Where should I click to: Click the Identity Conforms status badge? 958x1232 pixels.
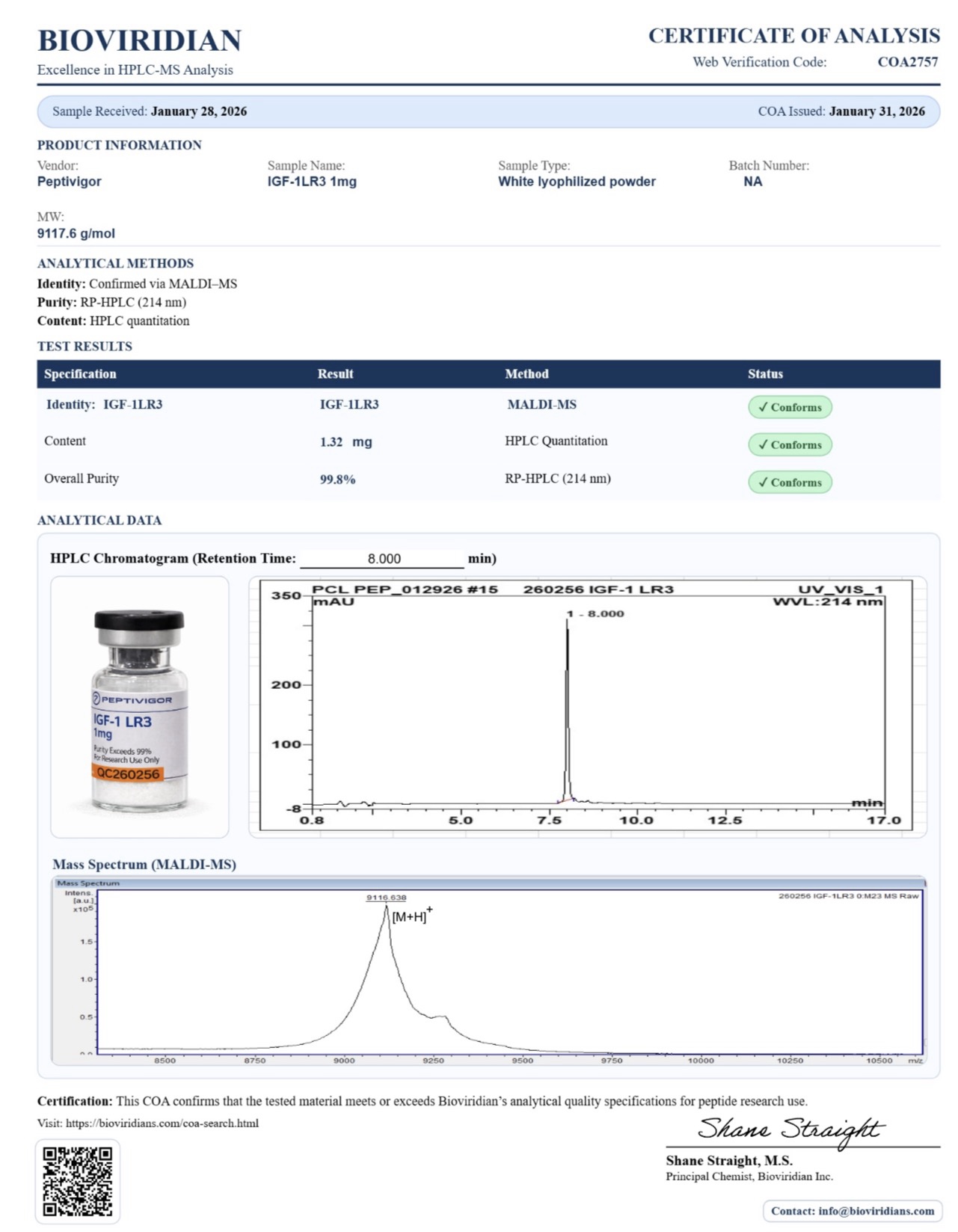pos(790,407)
